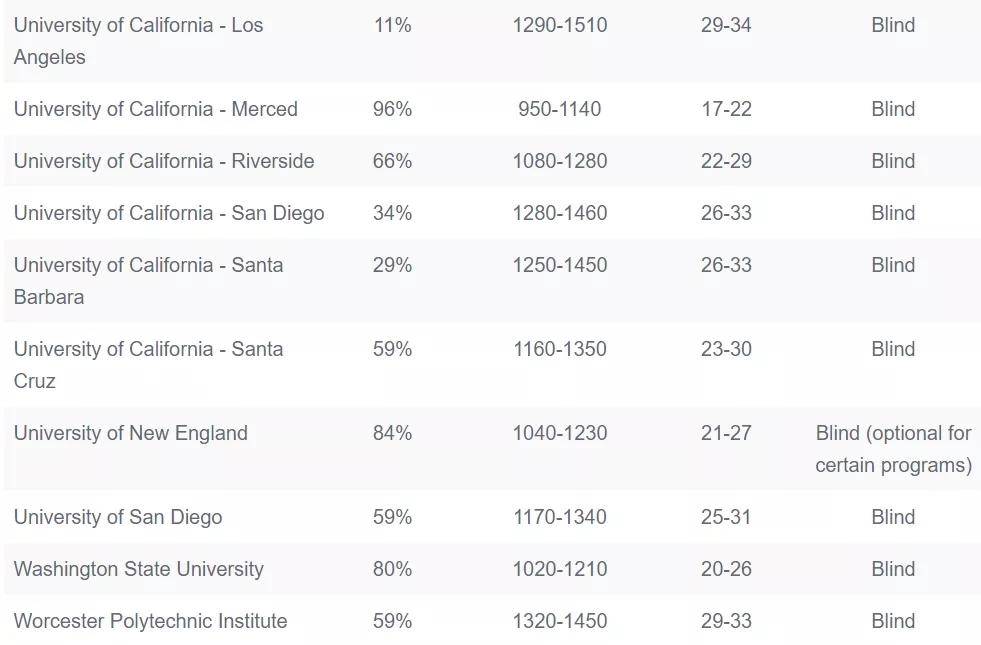The height and width of the screenshot is (645, 981).
Task: Select the Worcester Polytechnic Institute name
Action: [150, 621]
